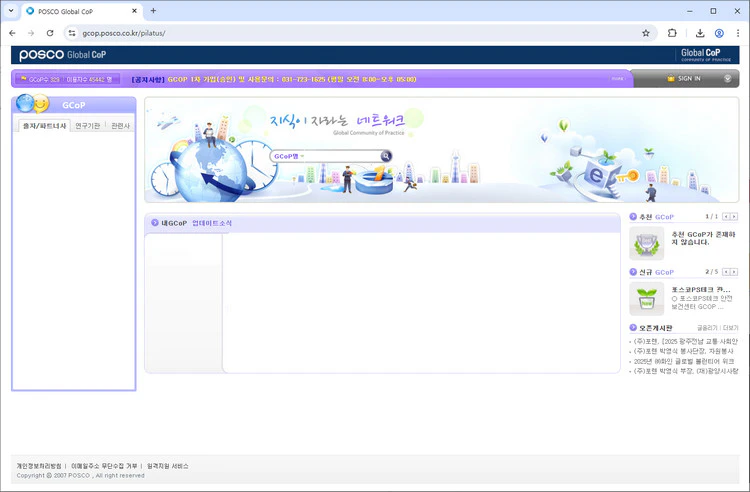Open the Chrome three-dot menu
Screen dimensions: 750x492
(738, 33)
